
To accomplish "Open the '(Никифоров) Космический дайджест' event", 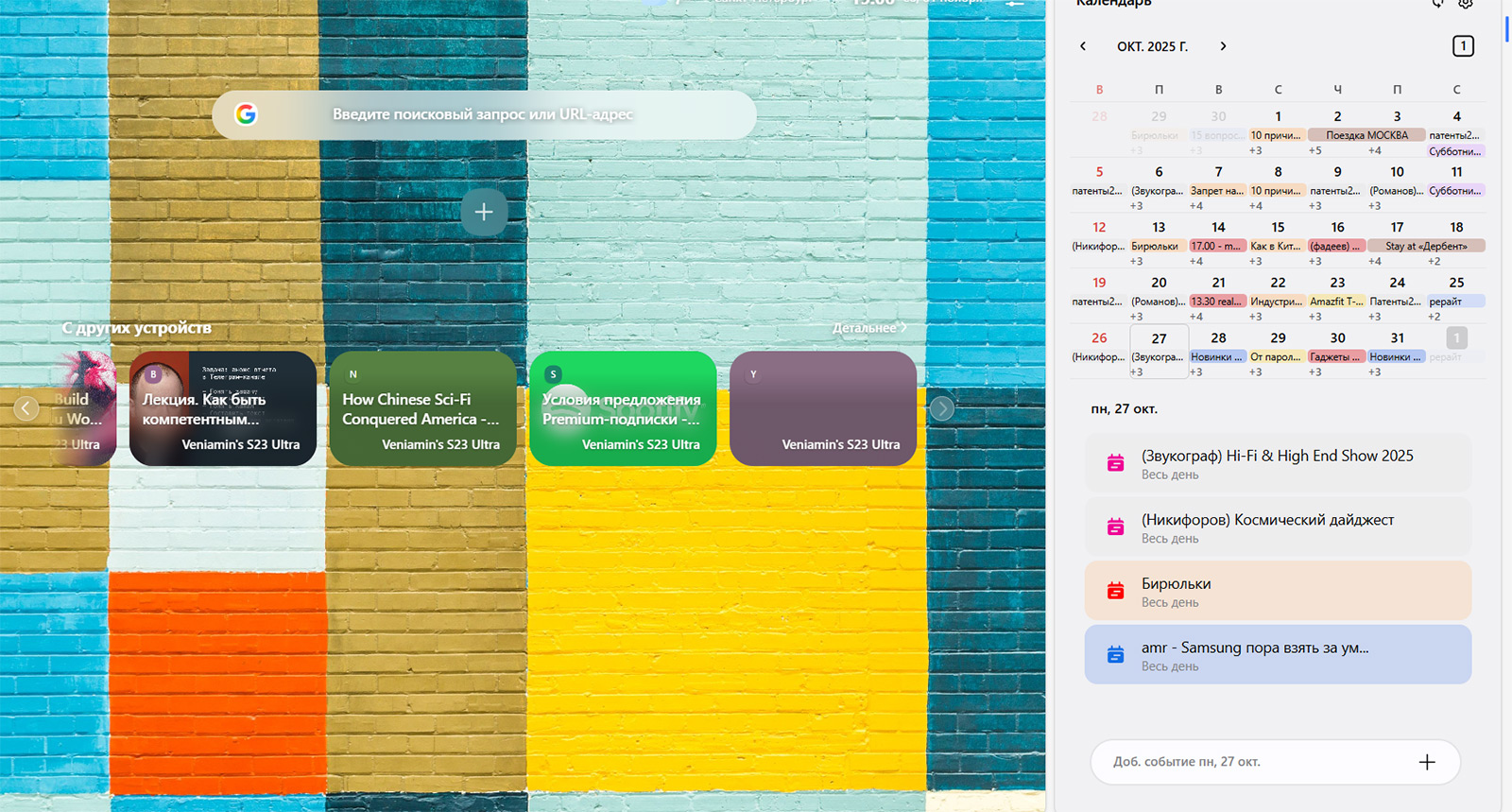I will tap(1278, 527).
